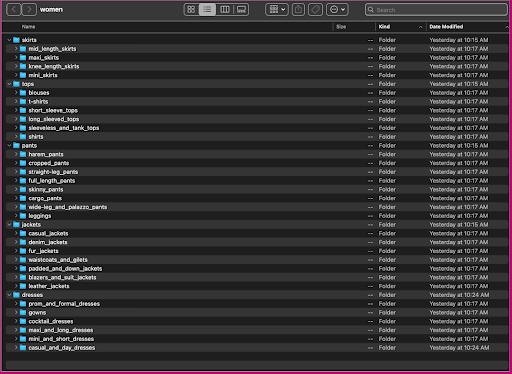
Task: Click the 'women' window title
Action: tap(51, 9)
